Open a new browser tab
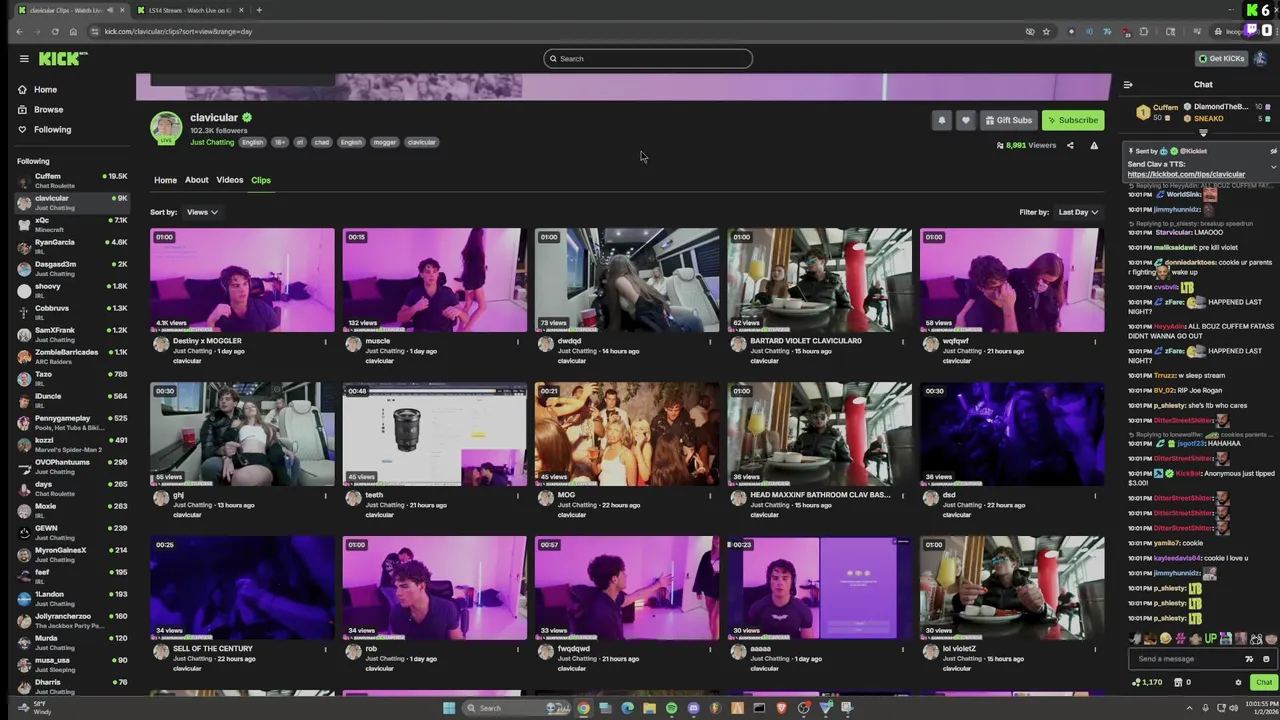 pos(259,10)
